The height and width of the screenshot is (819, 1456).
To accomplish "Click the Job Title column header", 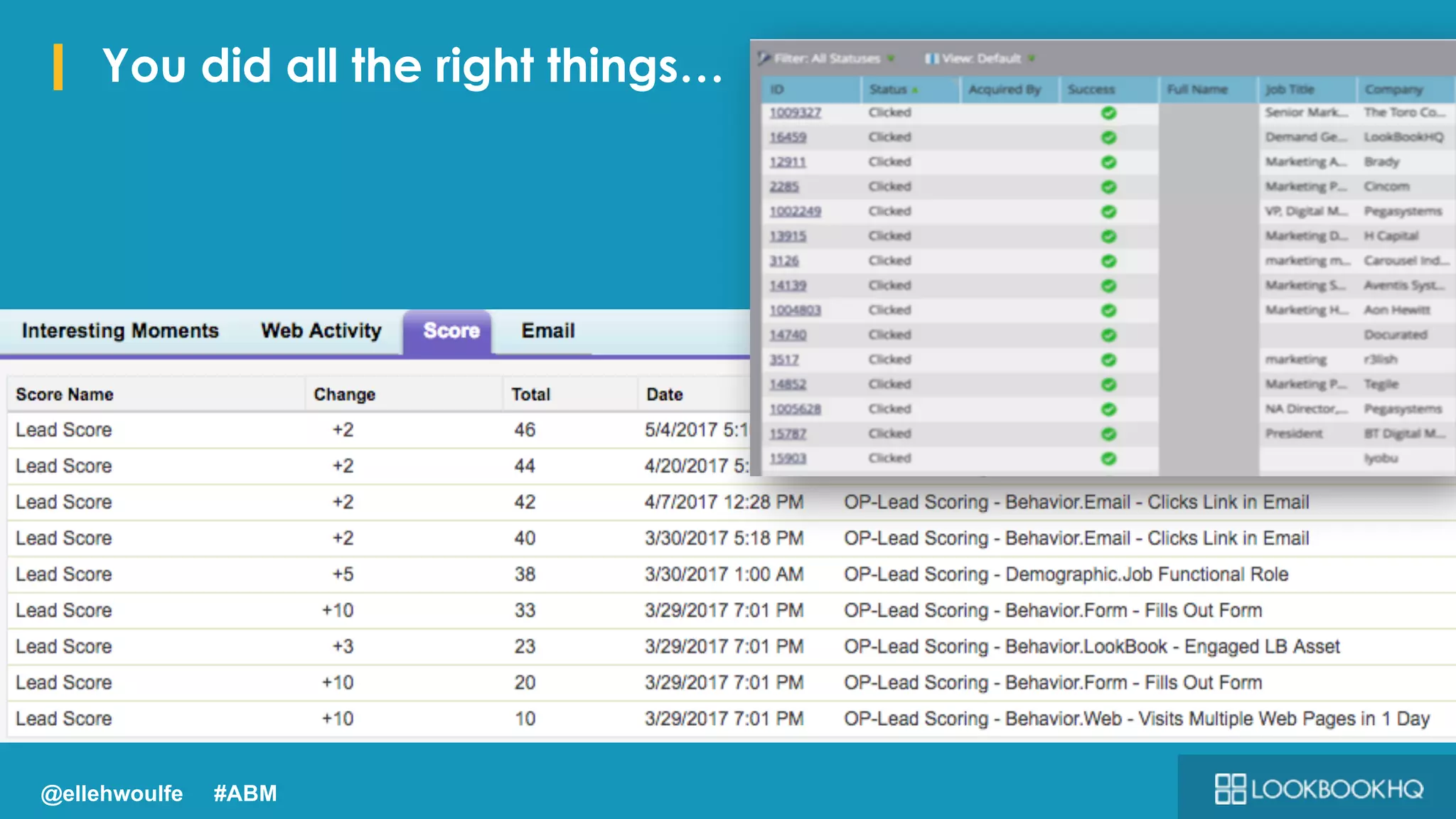I will point(1307,90).
